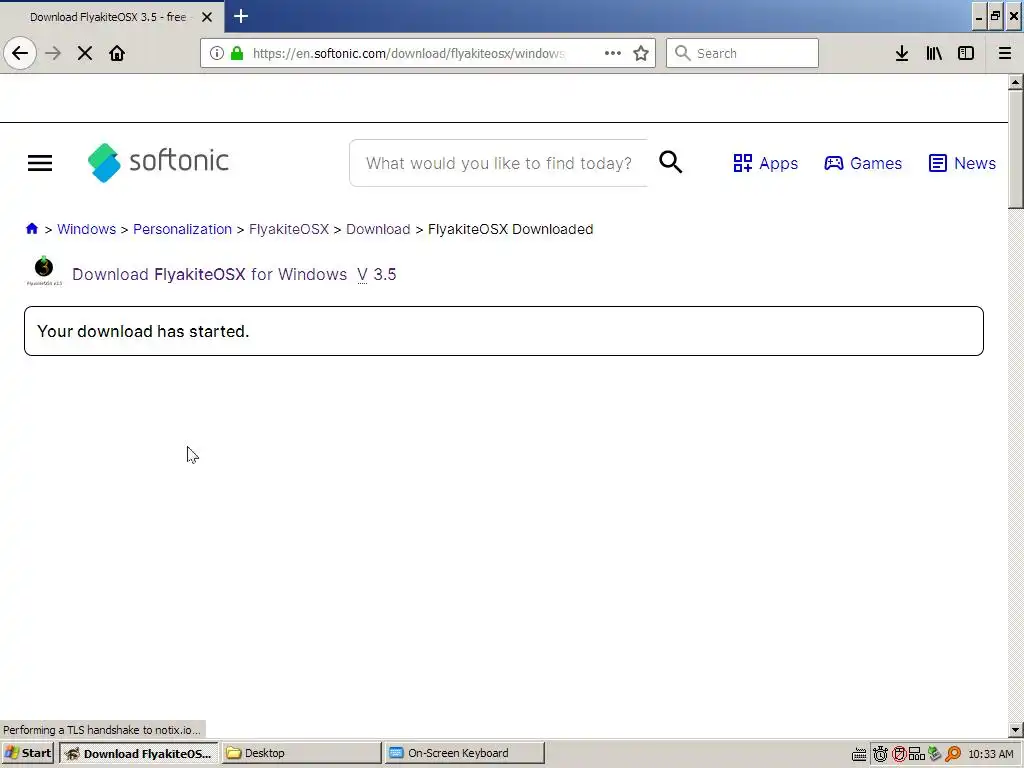The height and width of the screenshot is (768, 1024).
Task: Go to Softonic home via breadcrumb icon
Action: point(31,229)
